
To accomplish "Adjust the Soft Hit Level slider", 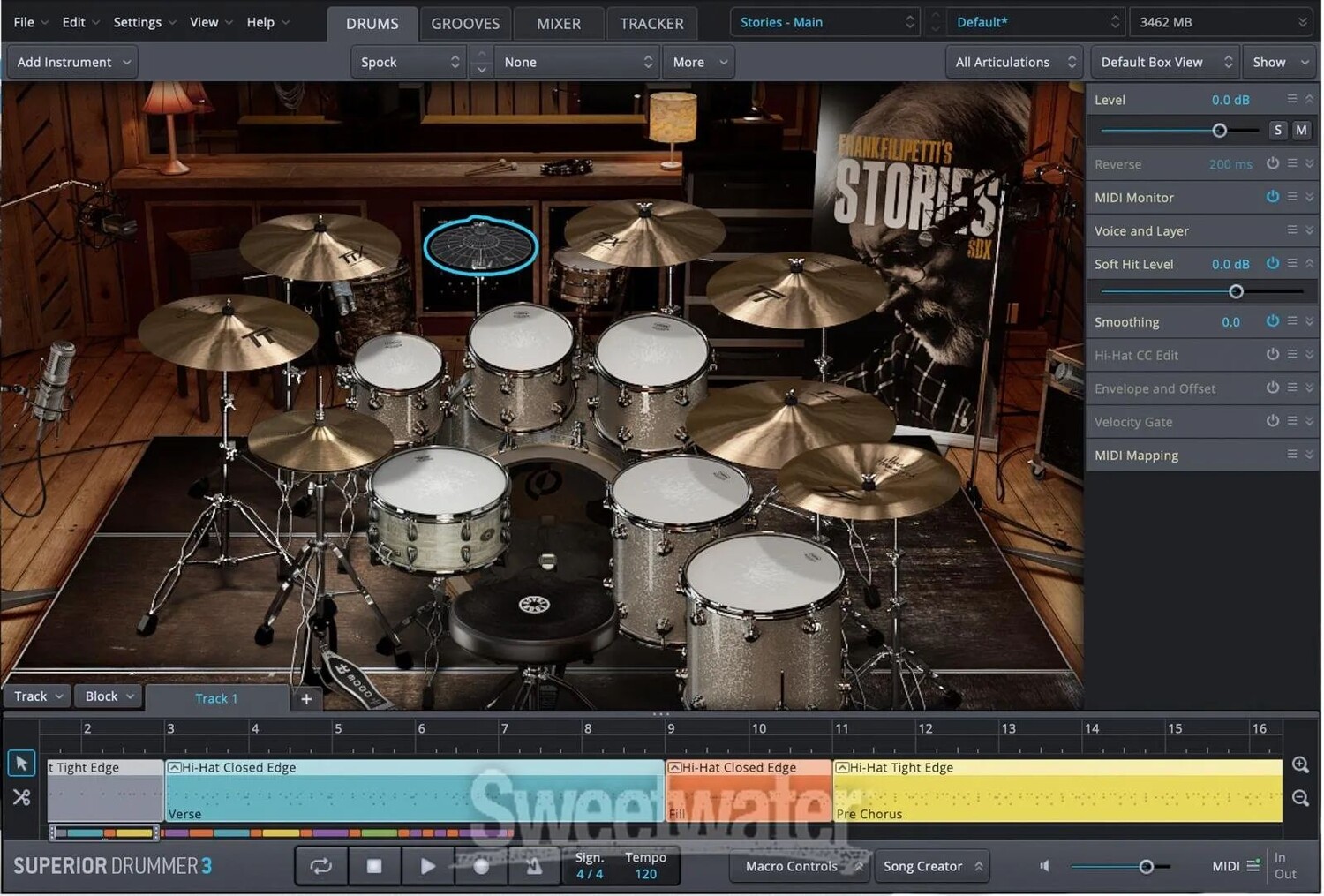I will [x=1236, y=291].
